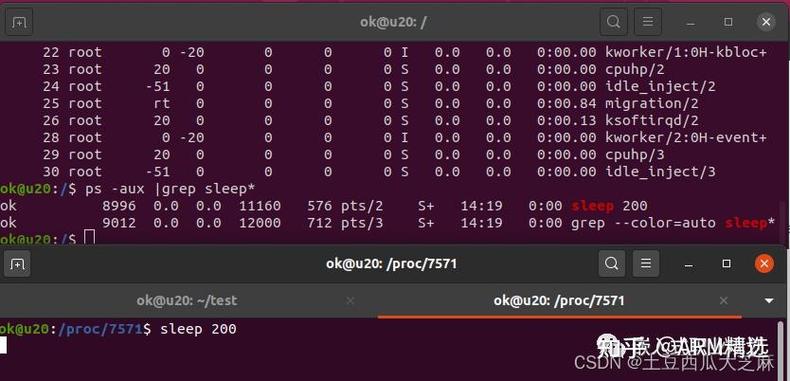Image resolution: width=790 pixels, height=381 pixels.
Task: Close the top terminal window
Action: click(766, 22)
